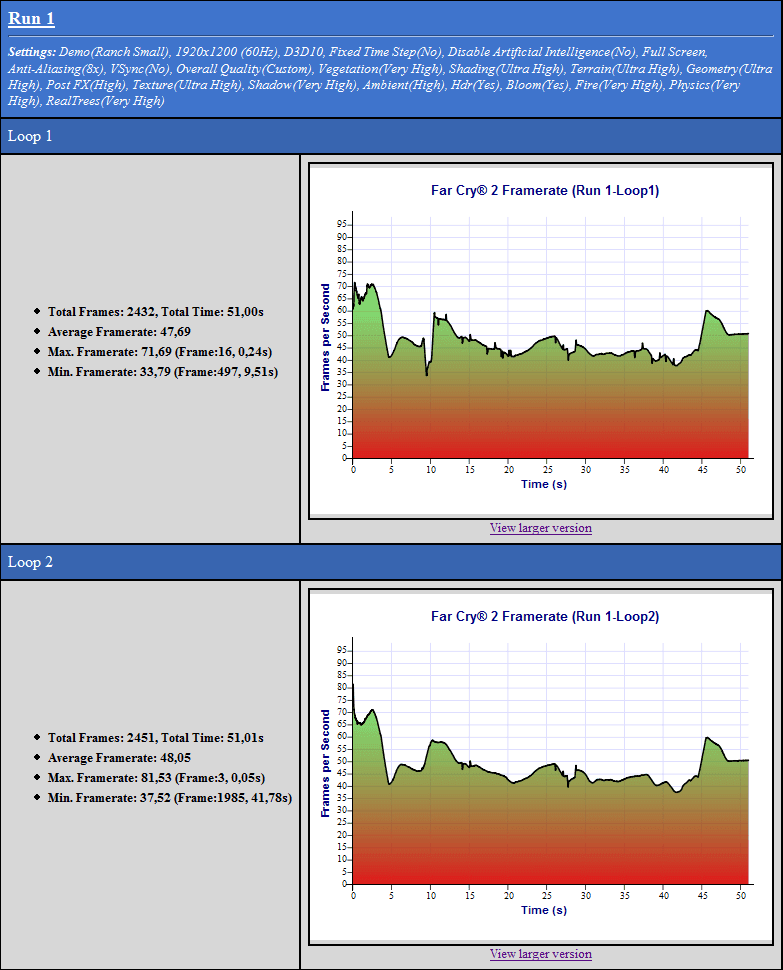Open larger version of Loop1 chart

click(541, 528)
